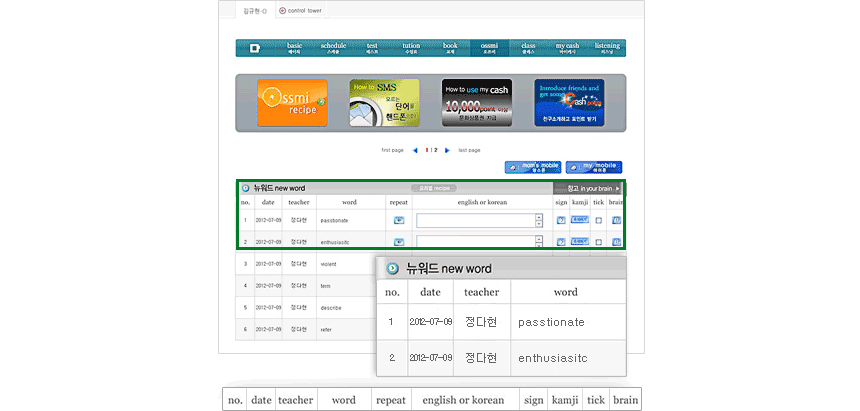Image resolution: width=860 pixels, height=411 pixels.
Task: Click the my mobile button
Action: [x=594, y=167]
